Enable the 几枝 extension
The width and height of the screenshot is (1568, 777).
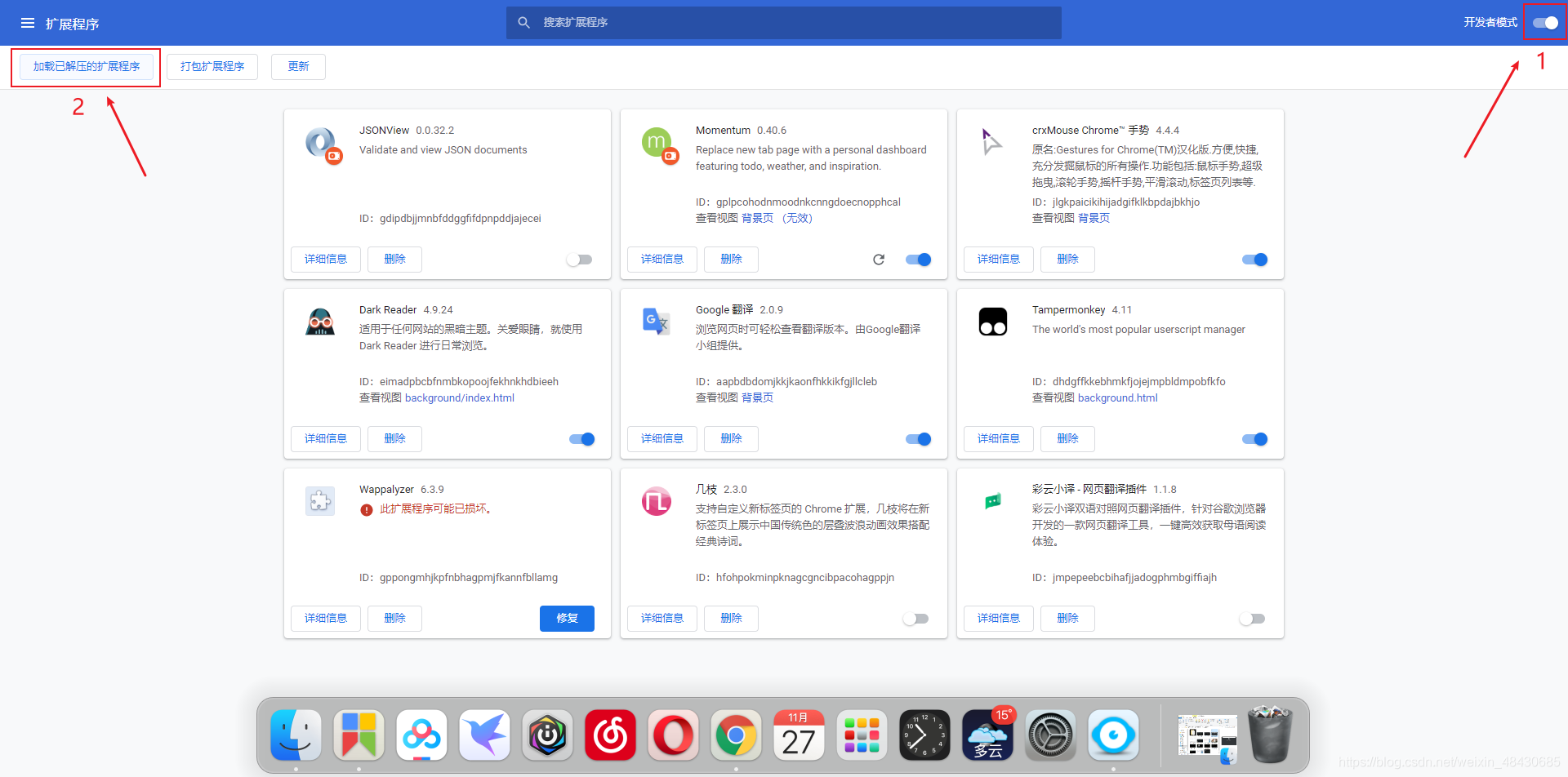[x=915, y=619]
